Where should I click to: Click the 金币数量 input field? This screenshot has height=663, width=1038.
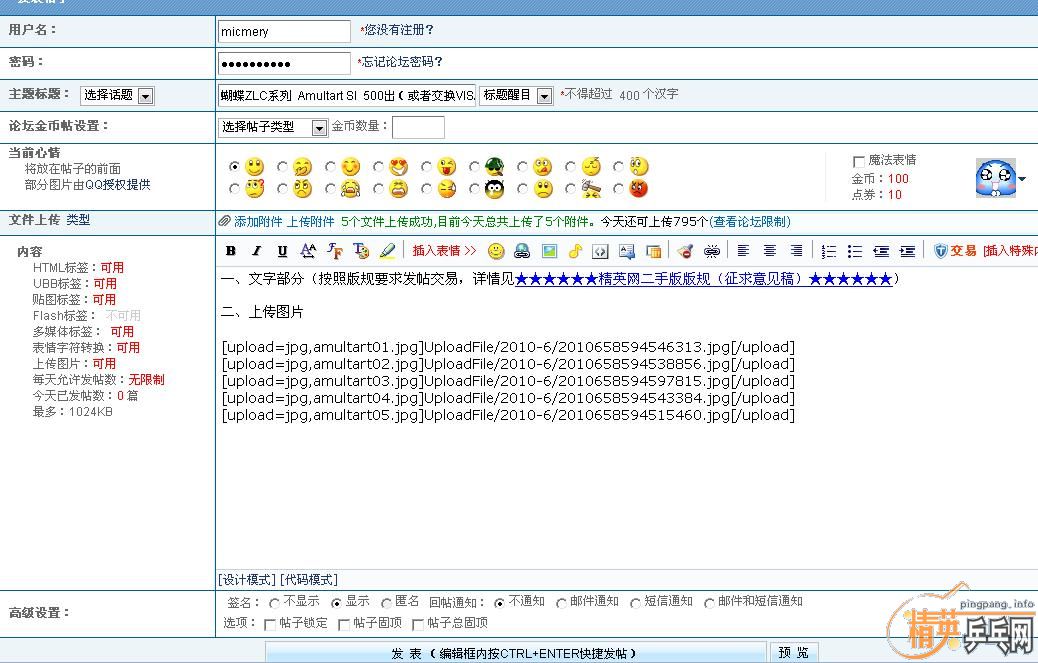point(418,127)
